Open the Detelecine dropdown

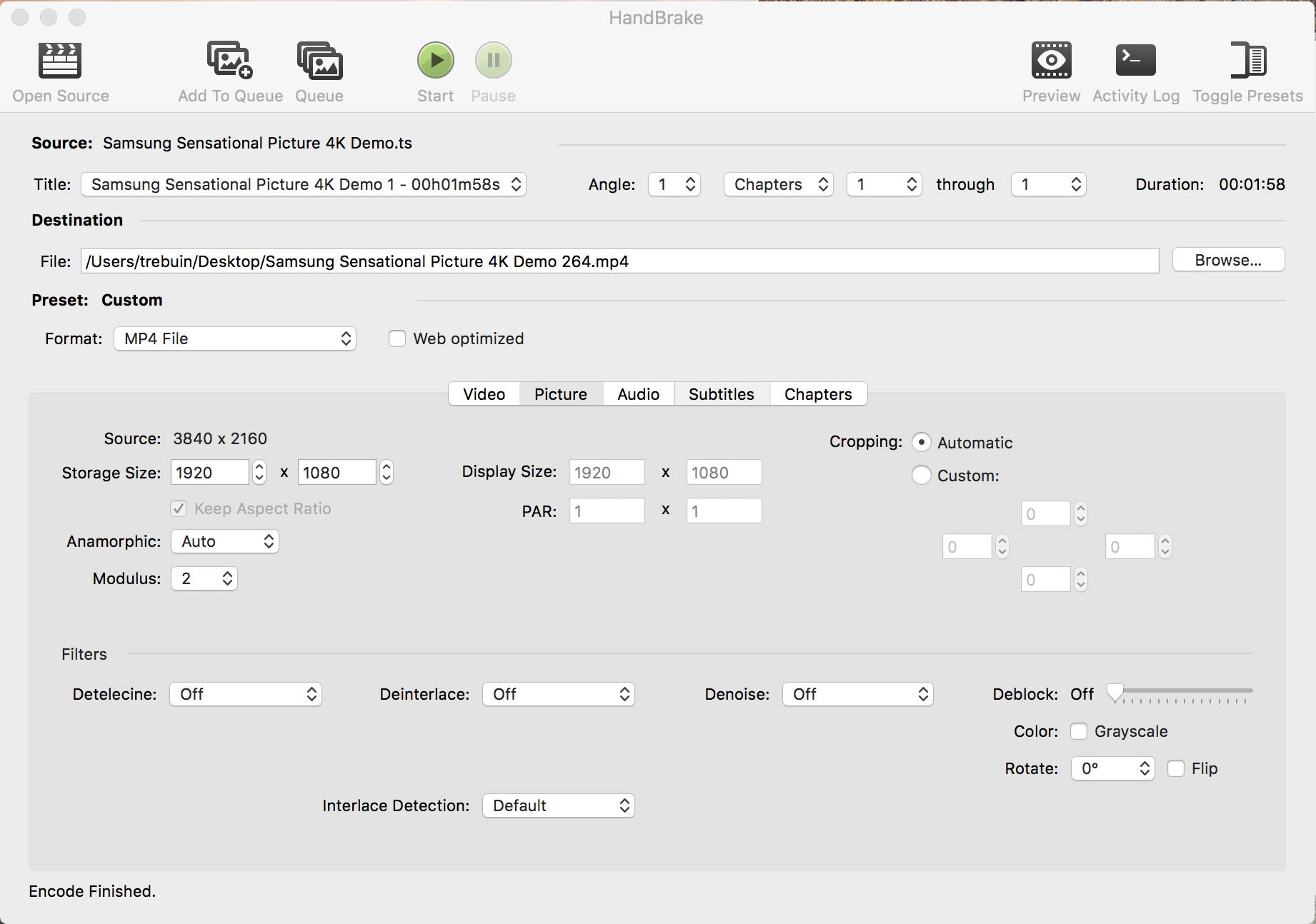coord(246,694)
